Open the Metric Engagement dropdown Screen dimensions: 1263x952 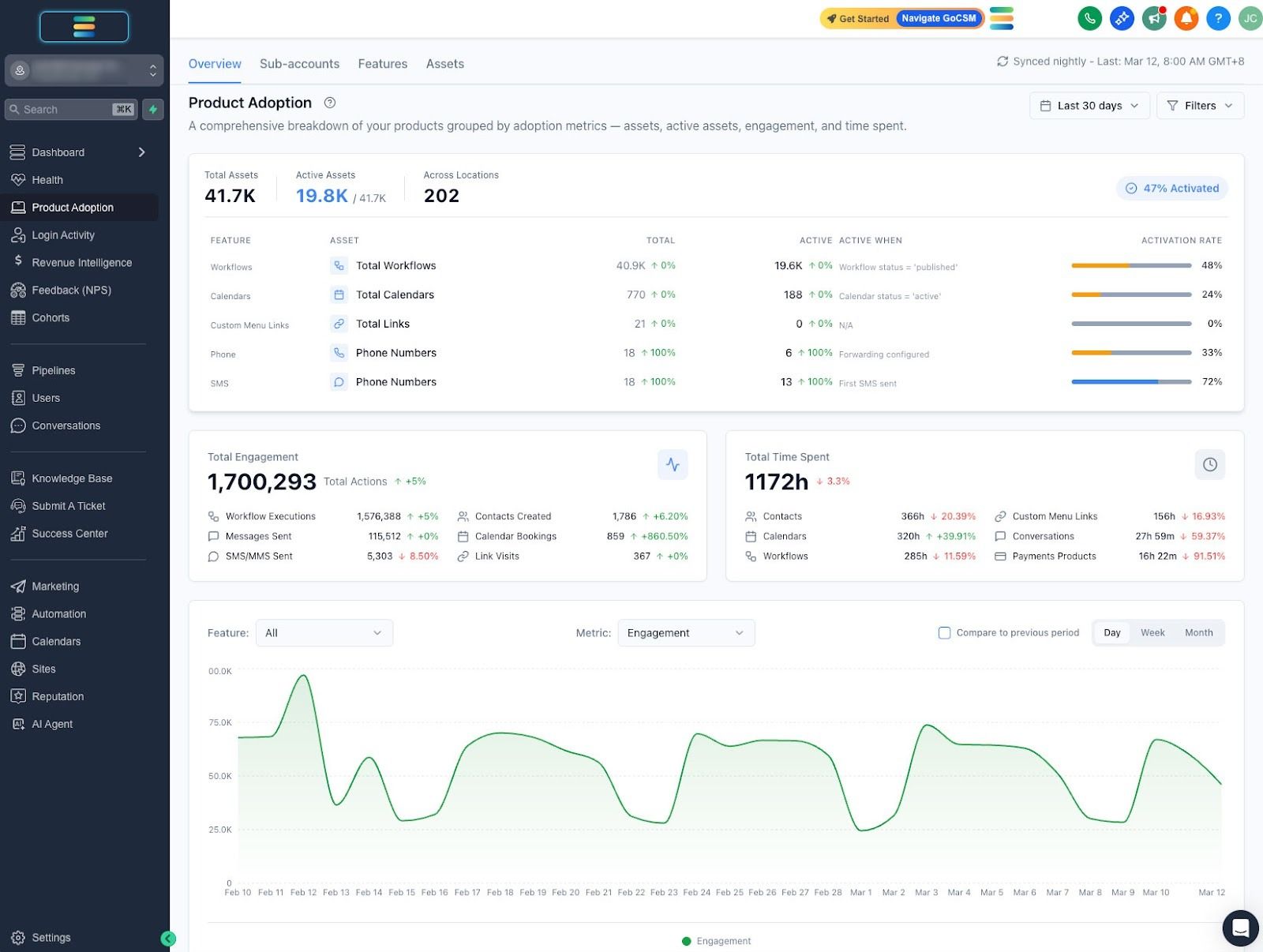coord(685,632)
